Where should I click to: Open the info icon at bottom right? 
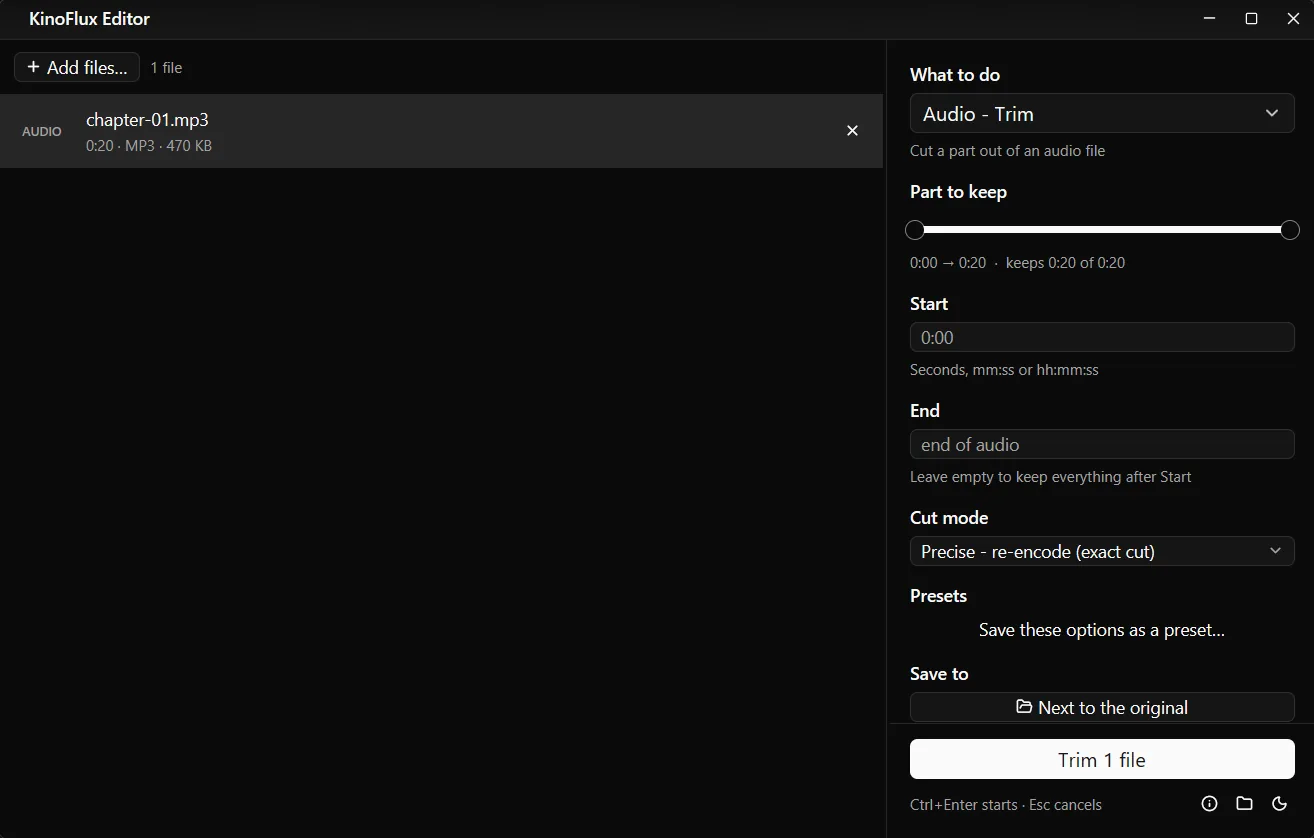(1209, 804)
